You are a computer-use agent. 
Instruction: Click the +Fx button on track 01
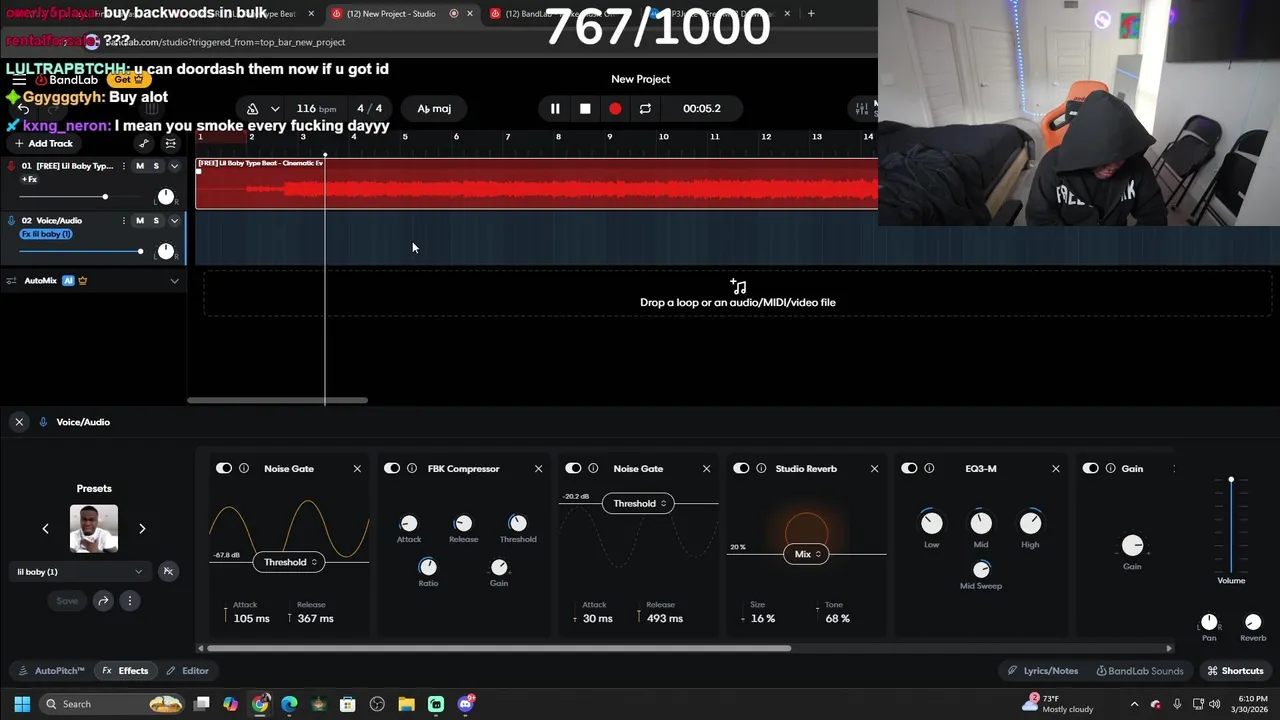(x=29, y=180)
